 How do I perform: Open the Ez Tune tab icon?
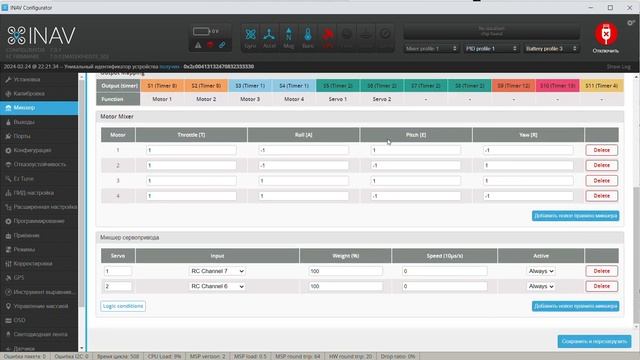(x=8, y=179)
